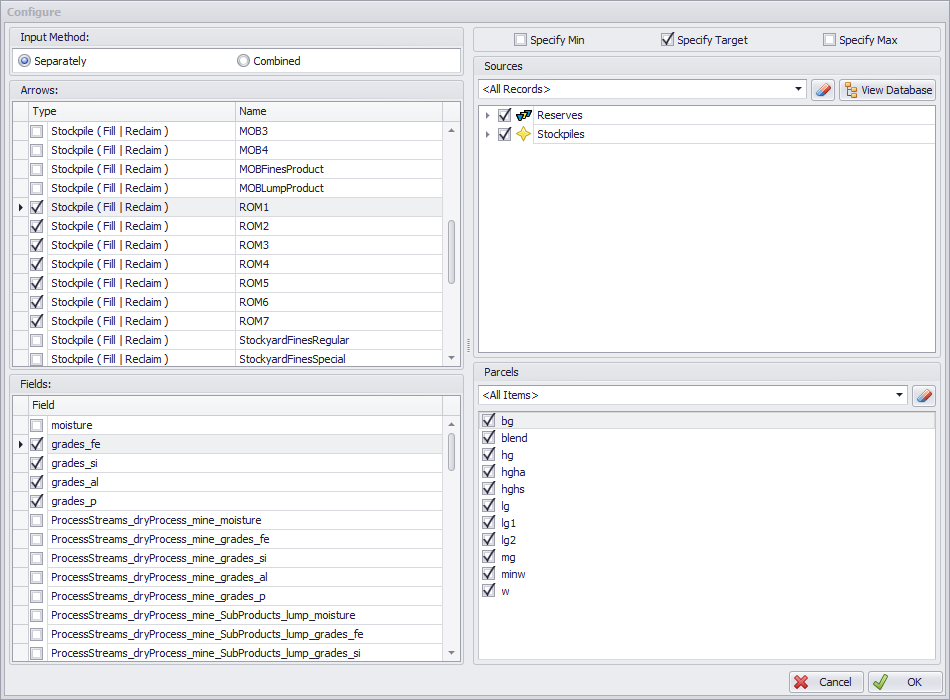The image size is (950, 700).
Task: Disable the Specify Target checkbox
Action: coord(667,40)
